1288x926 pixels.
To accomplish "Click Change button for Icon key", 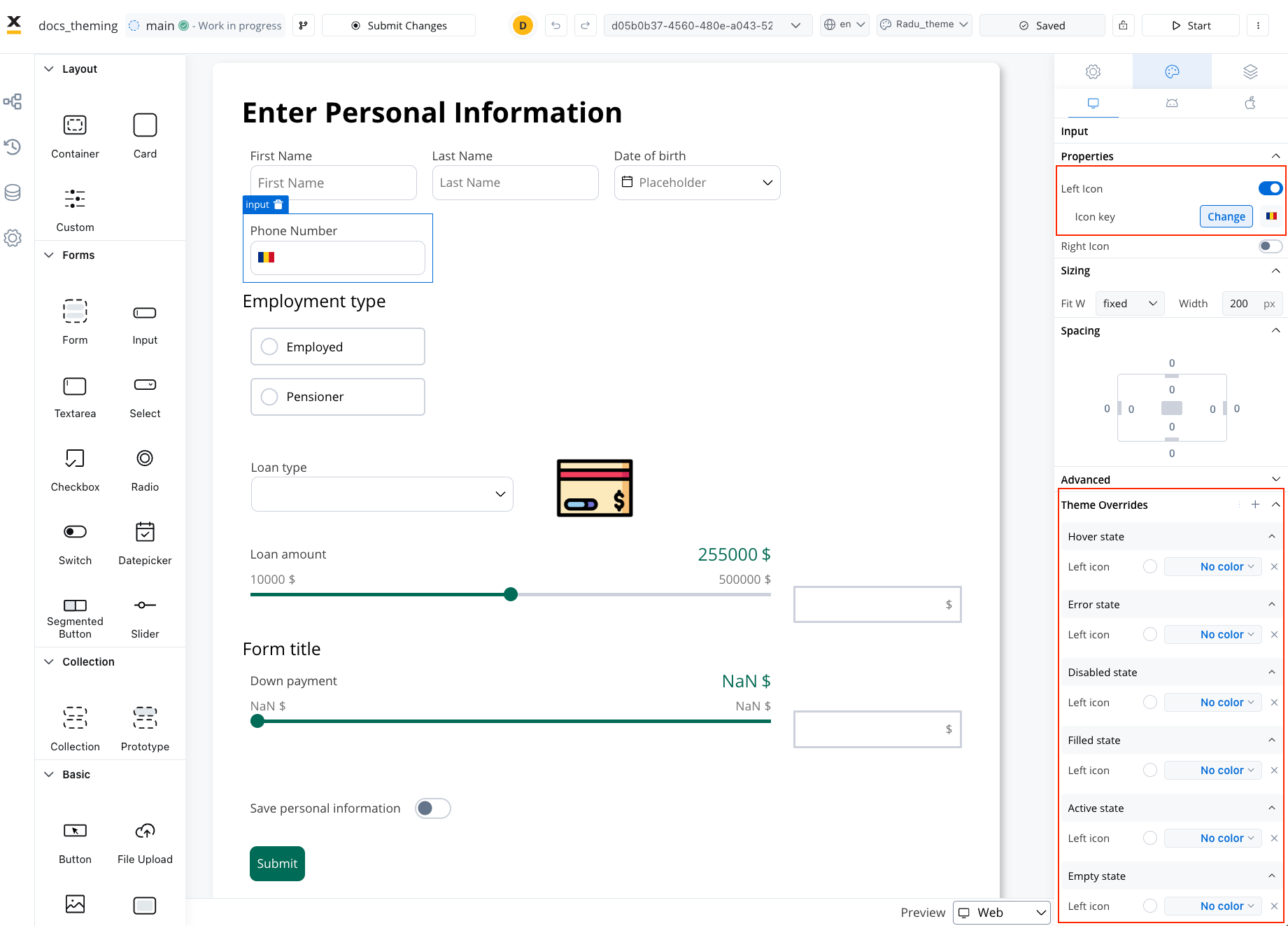I will point(1226,216).
